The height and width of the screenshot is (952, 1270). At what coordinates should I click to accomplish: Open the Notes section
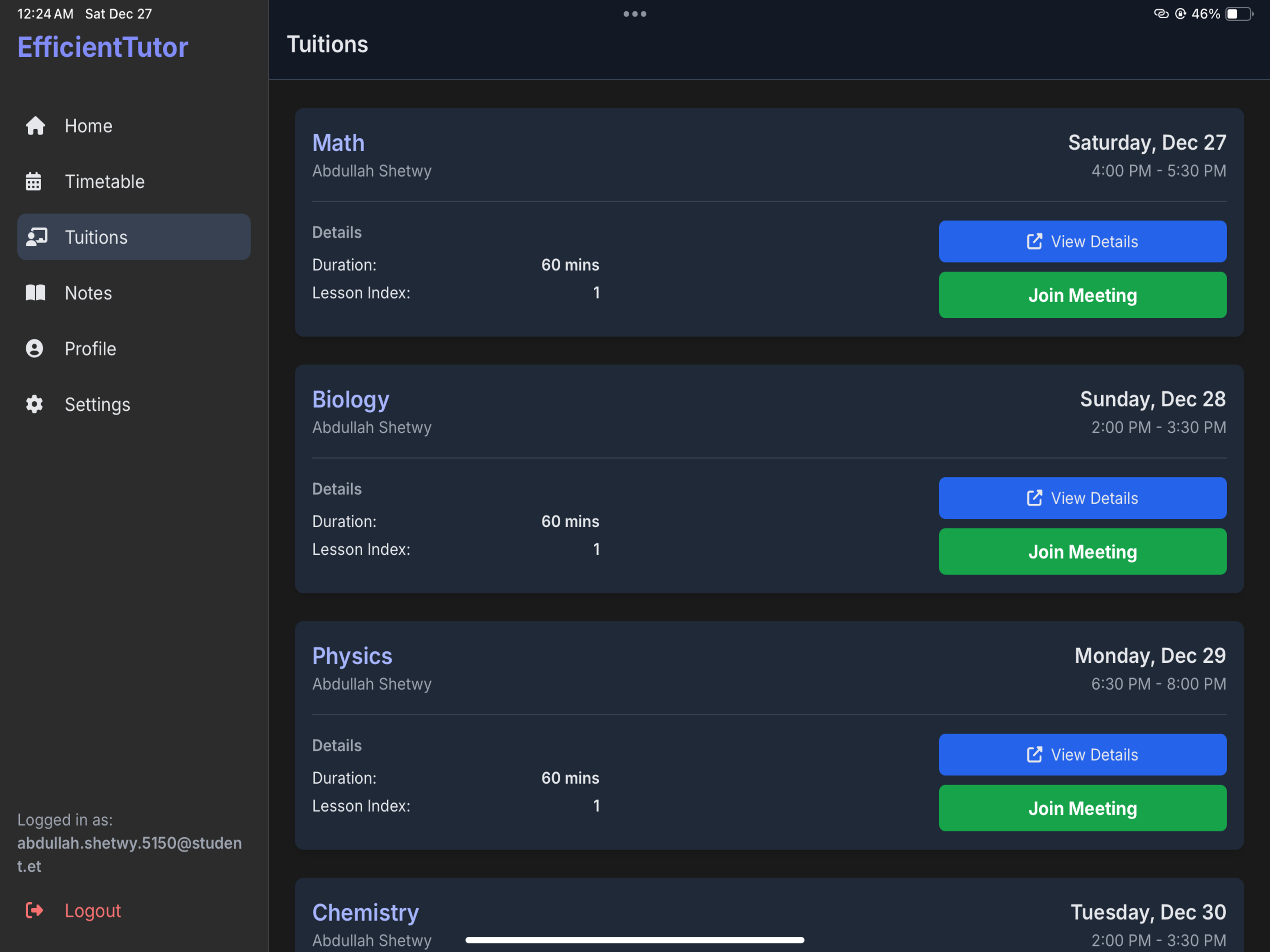click(134, 293)
